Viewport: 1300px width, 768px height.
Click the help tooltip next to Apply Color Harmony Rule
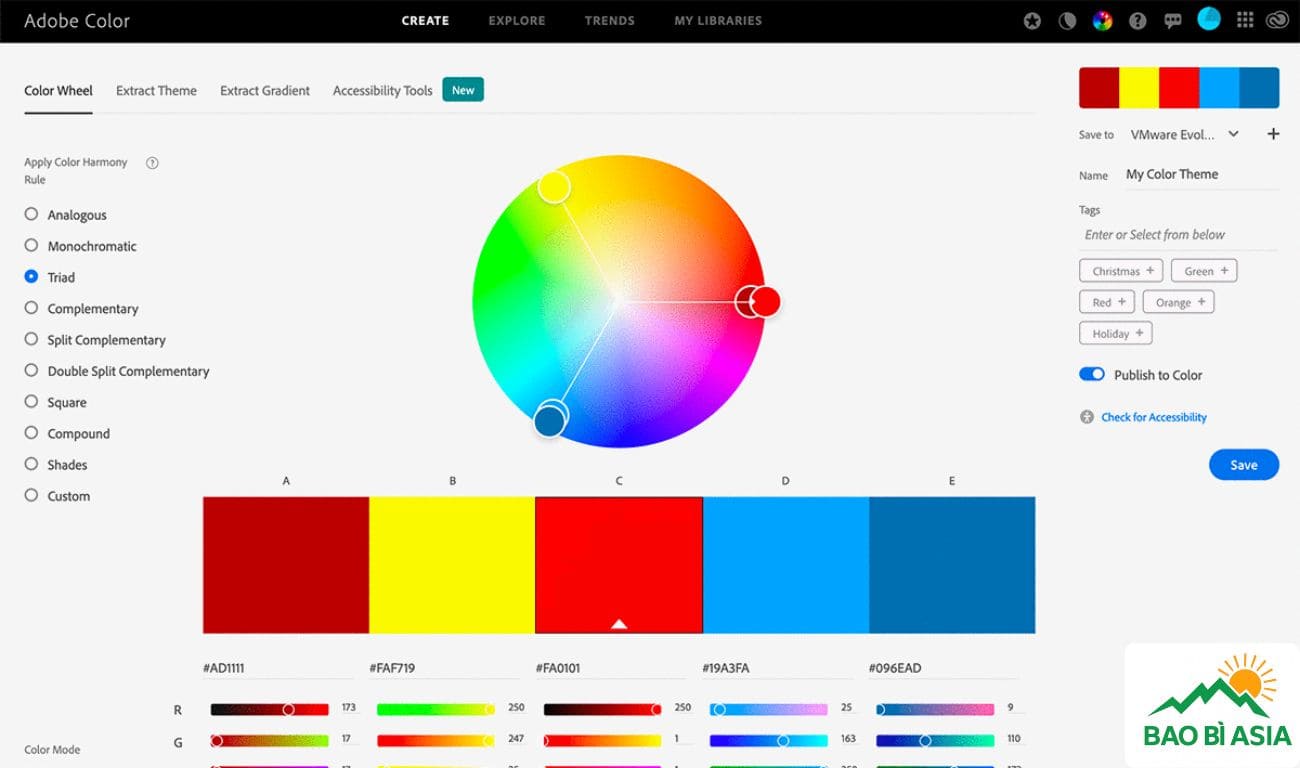pyautogui.click(x=151, y=161)
